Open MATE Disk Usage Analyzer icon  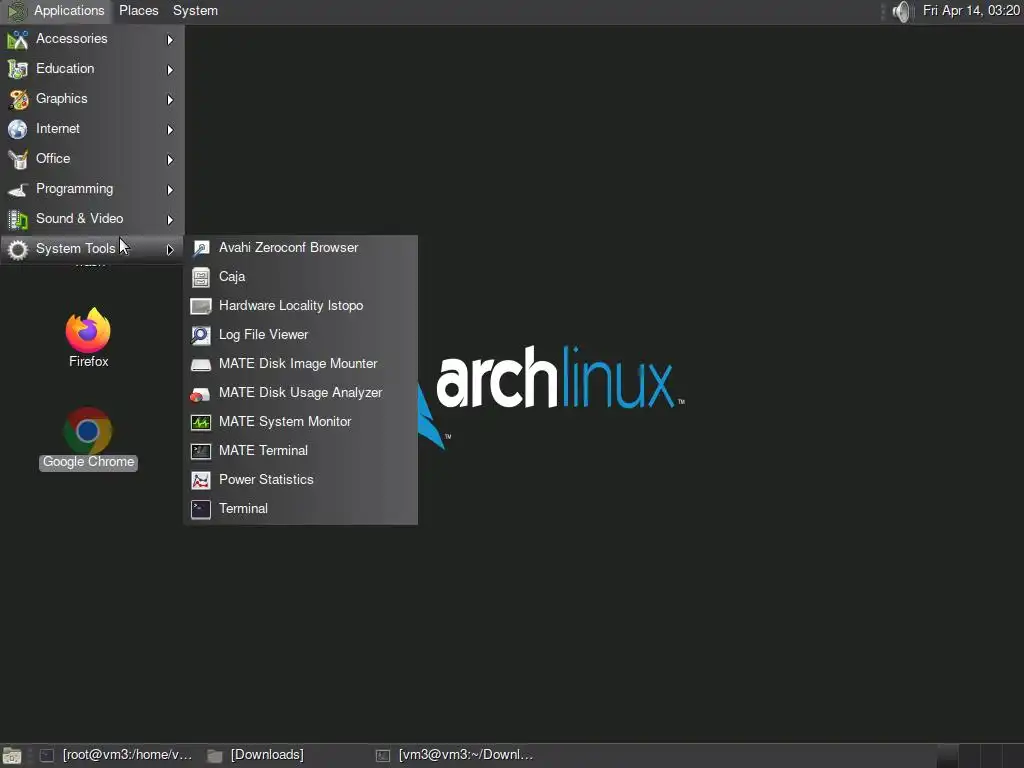coord(201,393)
